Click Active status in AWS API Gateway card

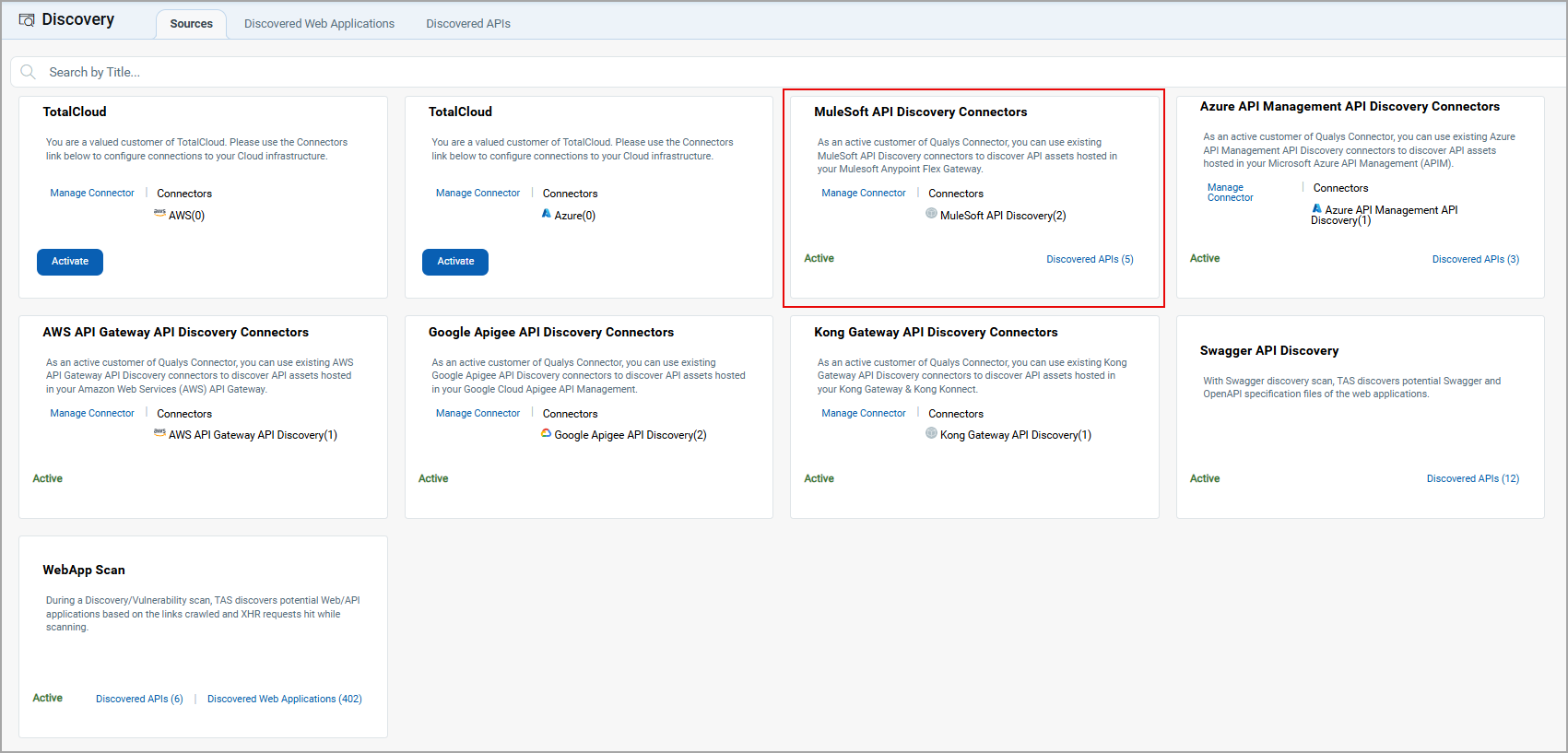[x=48, y=479]
